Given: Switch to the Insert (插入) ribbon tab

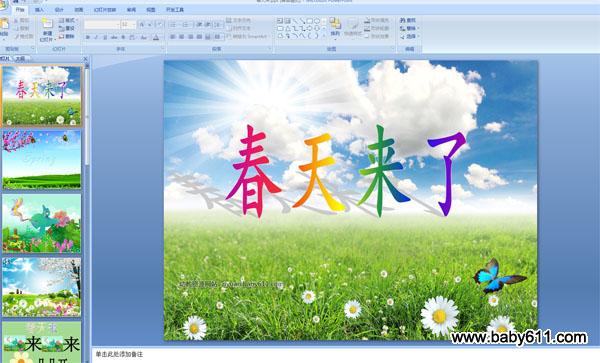Looking at the screenshot, I should click(x=39, y=10).
